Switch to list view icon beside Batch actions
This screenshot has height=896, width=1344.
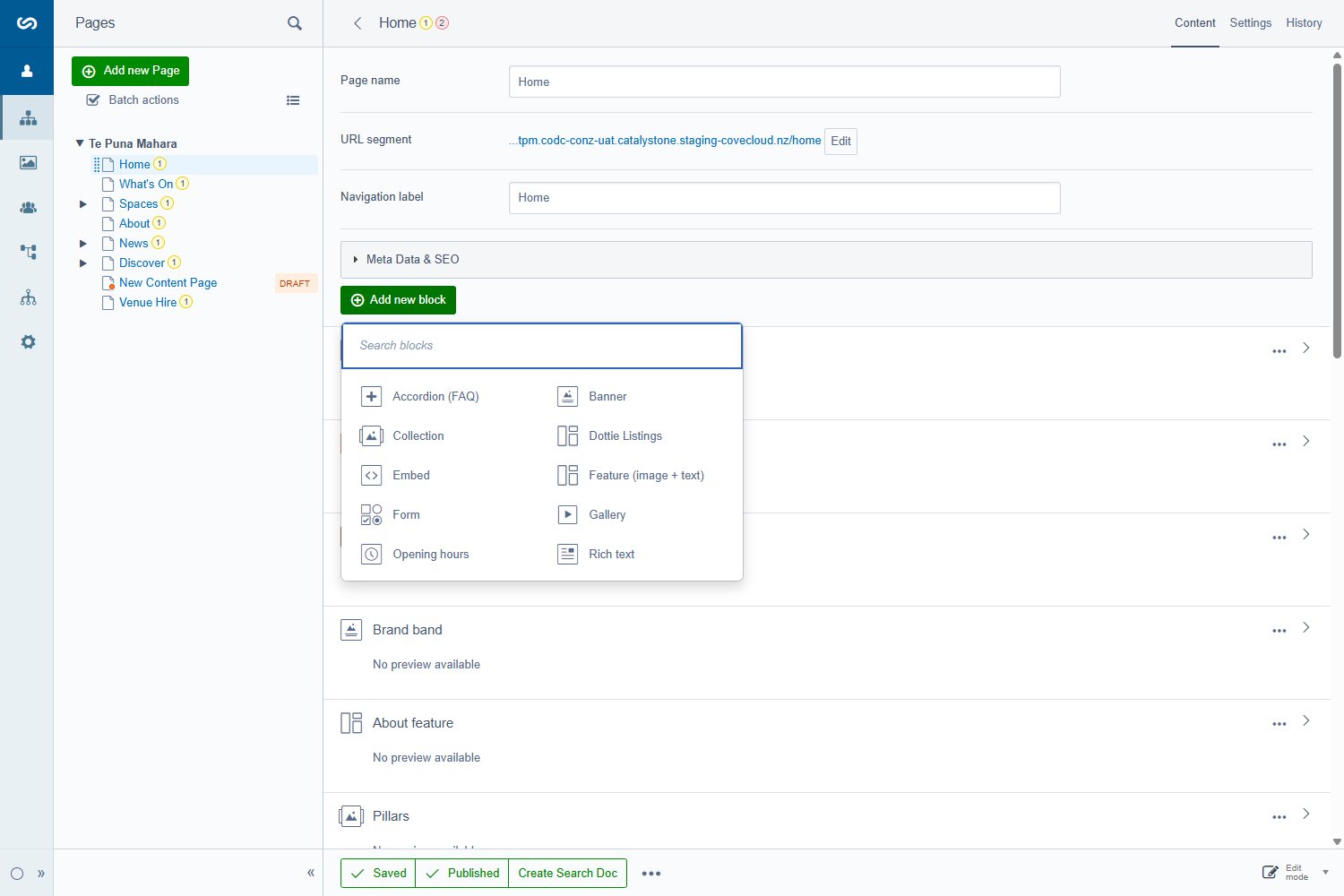coord(293,100)
